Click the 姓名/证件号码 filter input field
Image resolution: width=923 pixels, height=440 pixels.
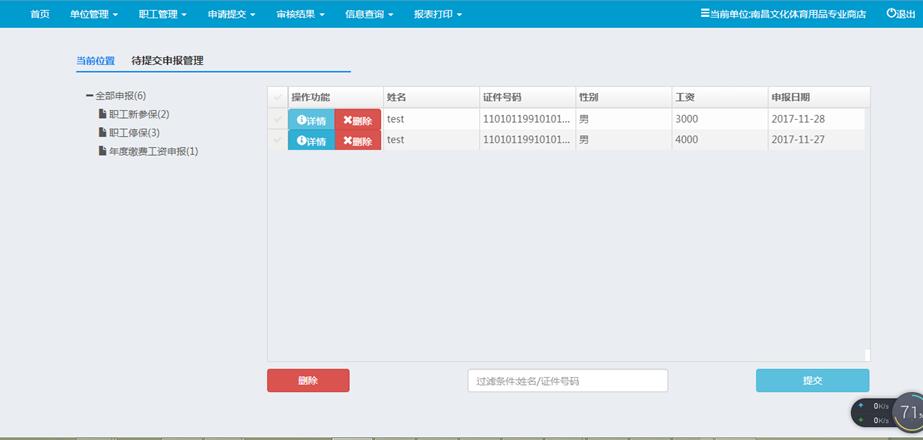click(x=567, y=381)
